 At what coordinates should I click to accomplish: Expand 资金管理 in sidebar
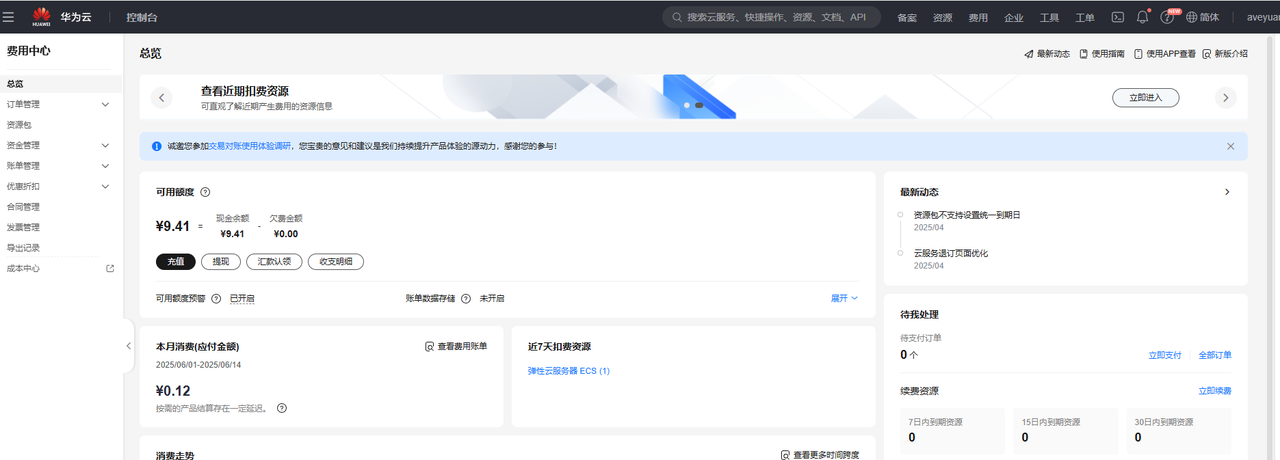coord(106,145)
